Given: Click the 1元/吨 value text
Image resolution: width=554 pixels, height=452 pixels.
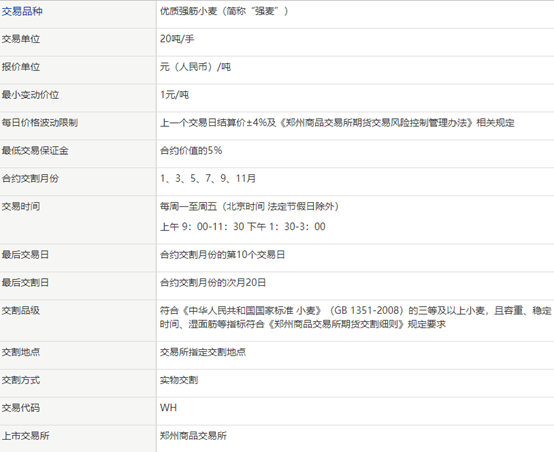Looking at the screenshot, I should coord(175,95).
